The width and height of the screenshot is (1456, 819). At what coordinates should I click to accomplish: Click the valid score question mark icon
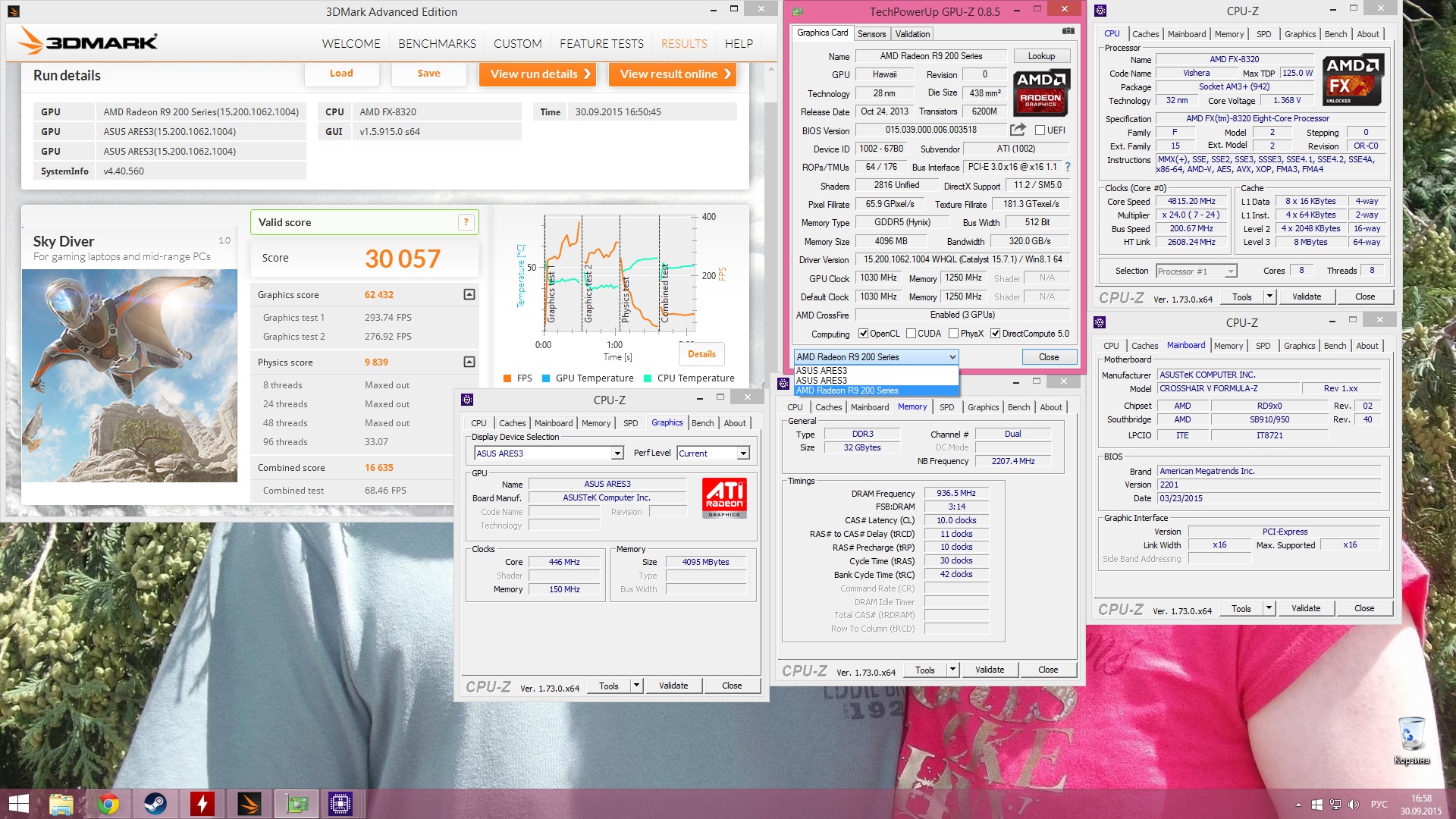pyautogui.click(x=466, y=222)
